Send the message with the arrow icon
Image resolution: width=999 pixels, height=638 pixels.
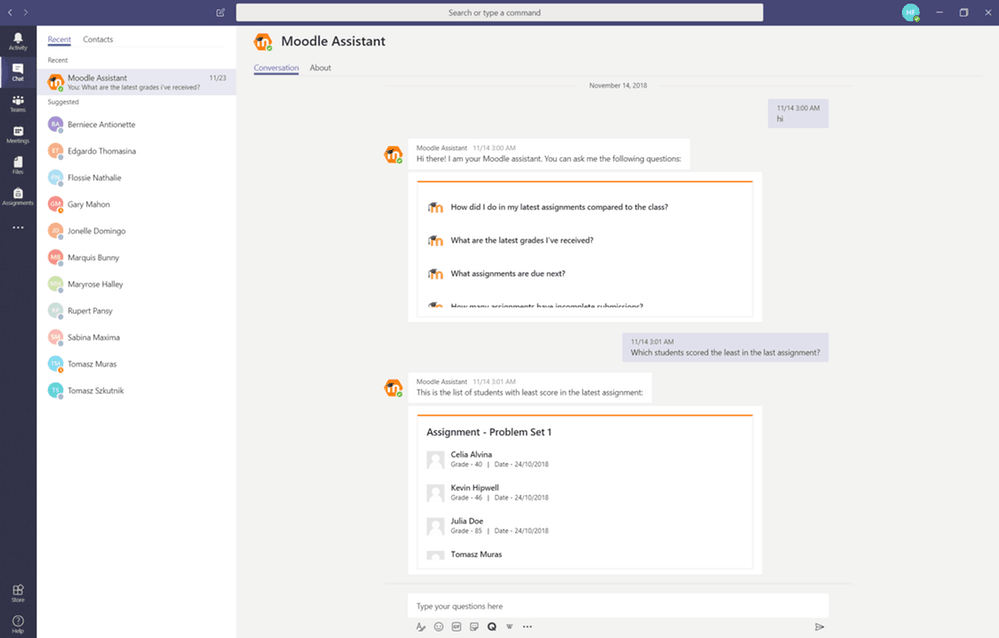819,627
